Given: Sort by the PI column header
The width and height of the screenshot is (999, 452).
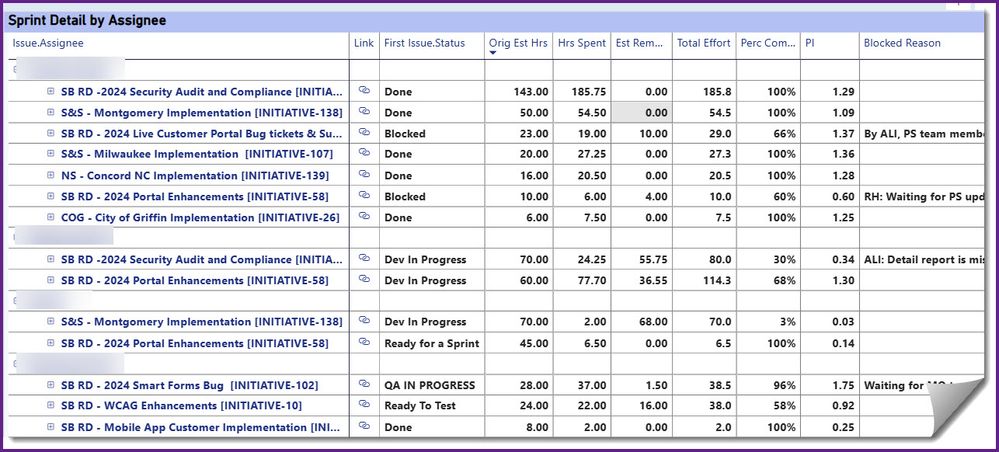Looking at the screenshot, I should click(x=810, y=43).
